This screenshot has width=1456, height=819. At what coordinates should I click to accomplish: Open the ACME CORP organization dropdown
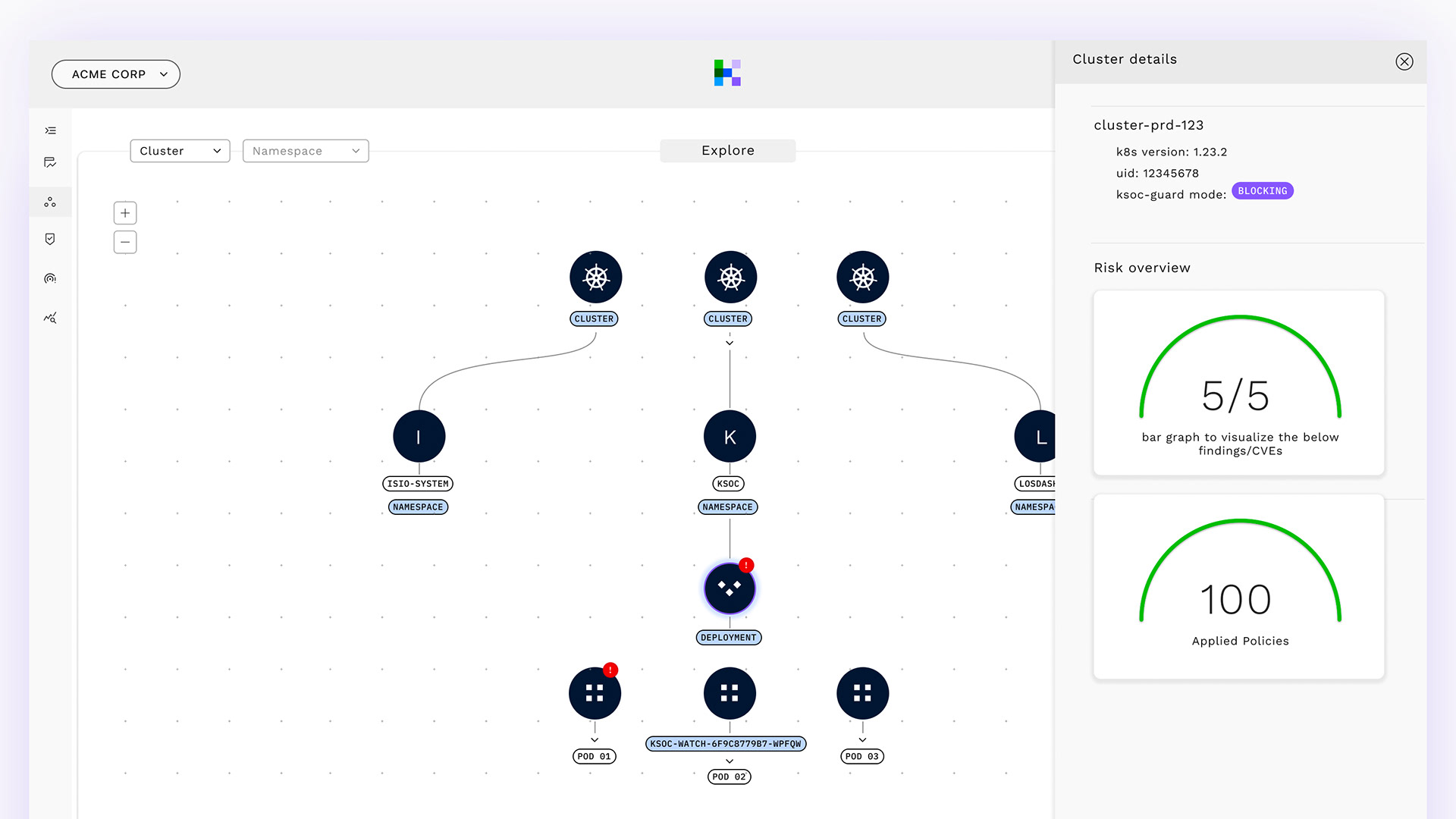[116, 74]
